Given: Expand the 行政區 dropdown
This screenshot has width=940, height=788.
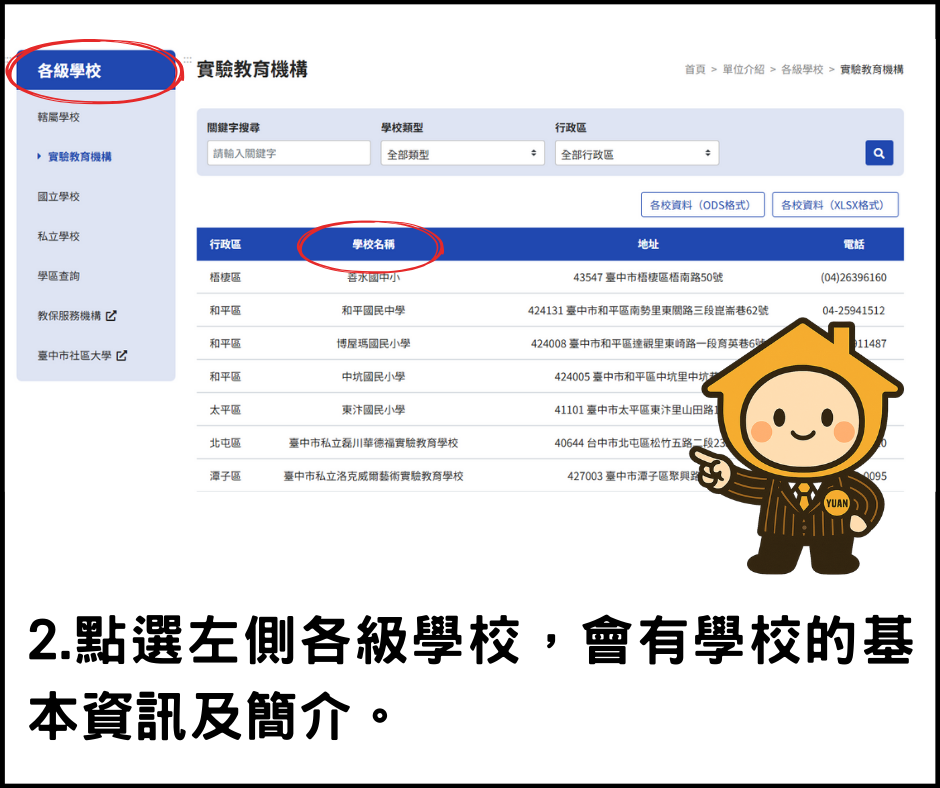Looking at the screenshot, I should pos(636,154).
